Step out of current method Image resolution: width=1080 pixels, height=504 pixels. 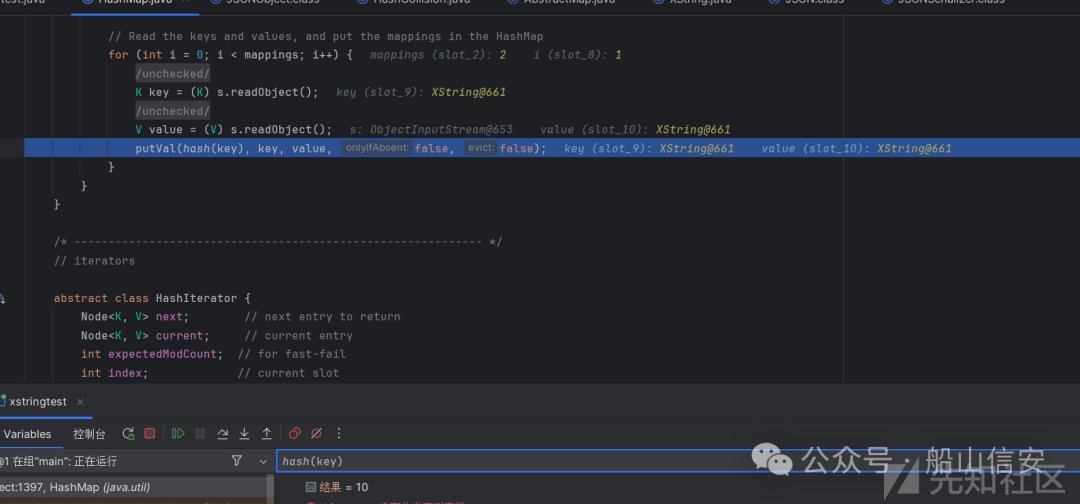tap(266, 434)
